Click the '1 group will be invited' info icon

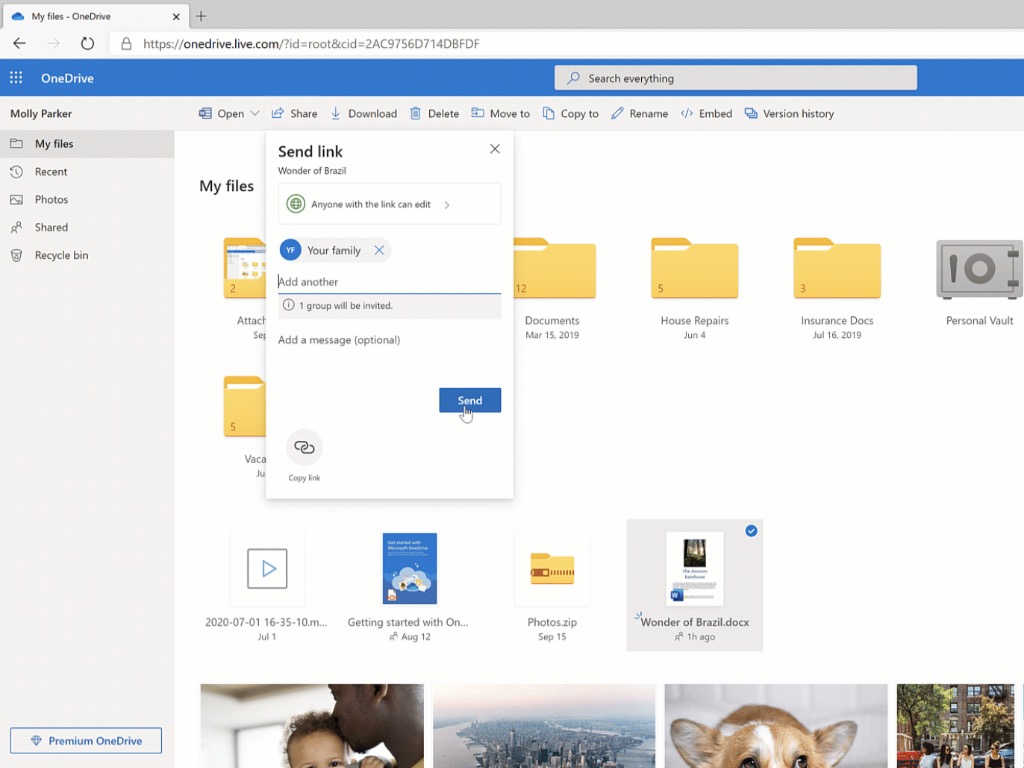click(289, 305)
